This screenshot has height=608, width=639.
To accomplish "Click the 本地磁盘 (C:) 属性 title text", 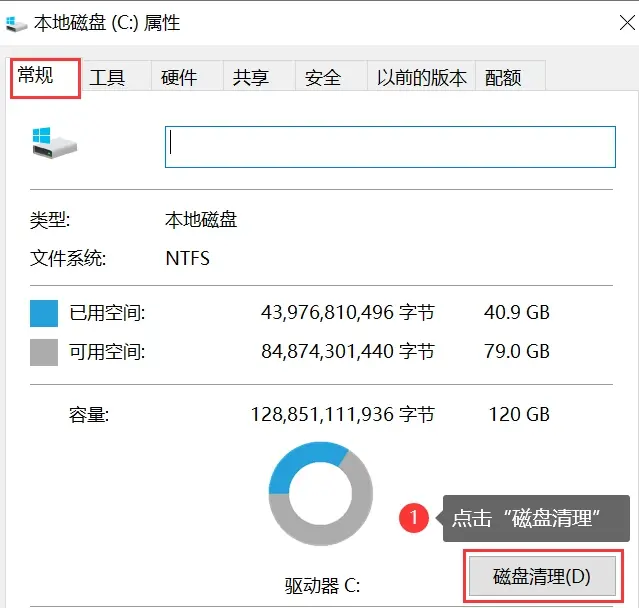I will coord(107,23).
